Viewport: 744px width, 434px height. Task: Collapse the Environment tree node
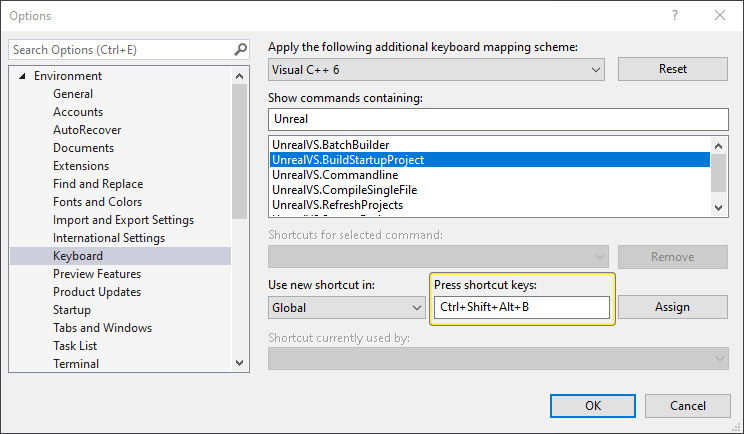[22, 76]
